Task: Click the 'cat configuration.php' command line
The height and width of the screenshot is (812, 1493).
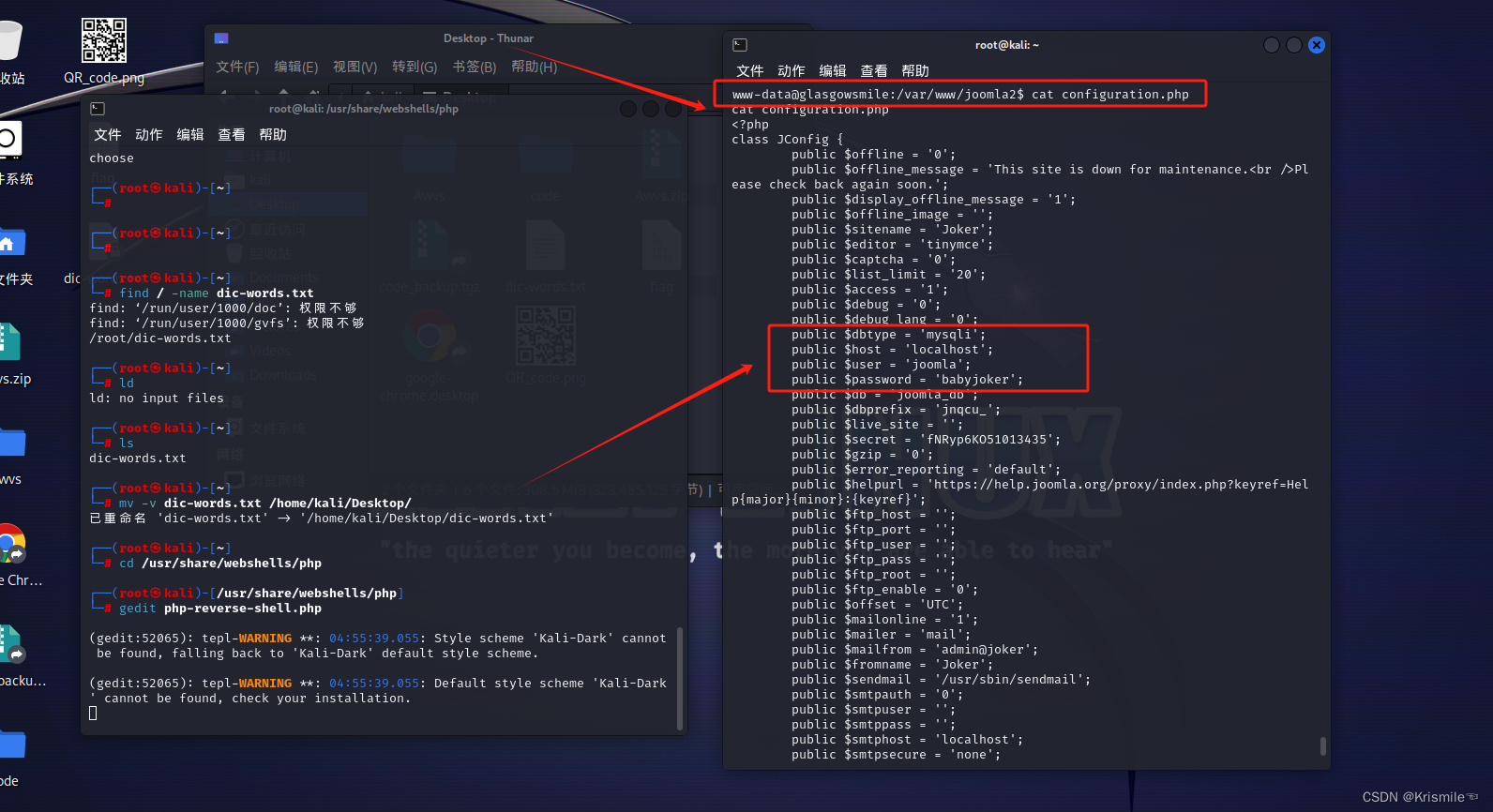Action: [x=960, y=95]
